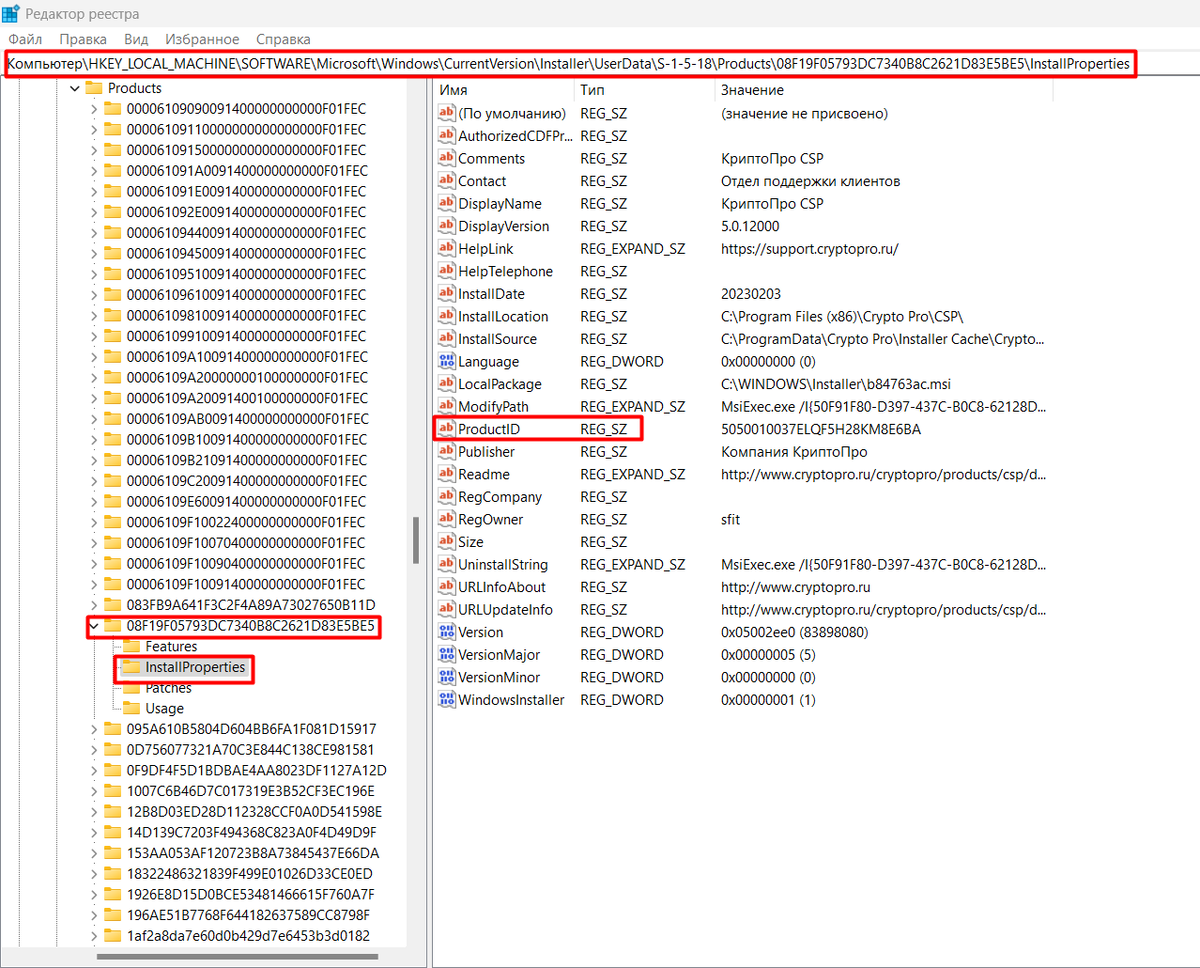This screenshot has height=968, width=1200.
Task: Click binary icon of VersionMajor value
Action: click(447, 655)
